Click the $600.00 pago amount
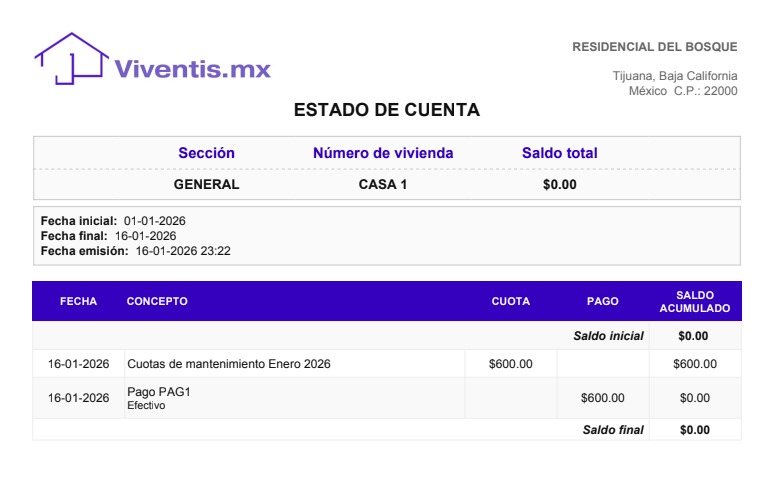The width and height of the screenshot is (777, 488). pos(602,398)
